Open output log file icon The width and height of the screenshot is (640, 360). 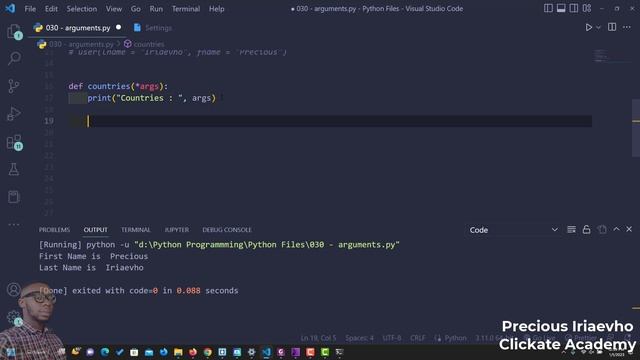point(602,229)
